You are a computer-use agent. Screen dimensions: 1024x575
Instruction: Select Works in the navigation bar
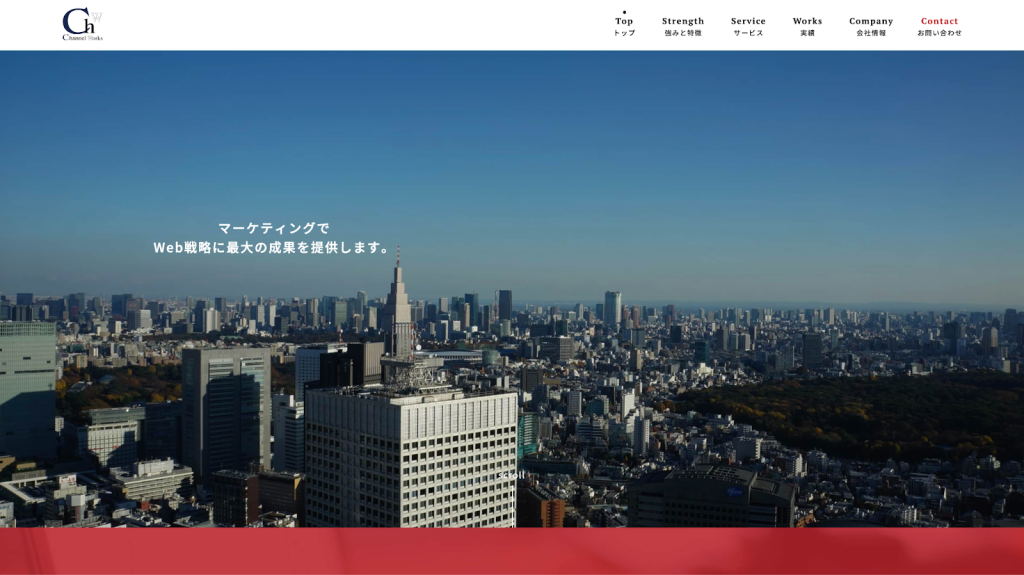[807, 21]
